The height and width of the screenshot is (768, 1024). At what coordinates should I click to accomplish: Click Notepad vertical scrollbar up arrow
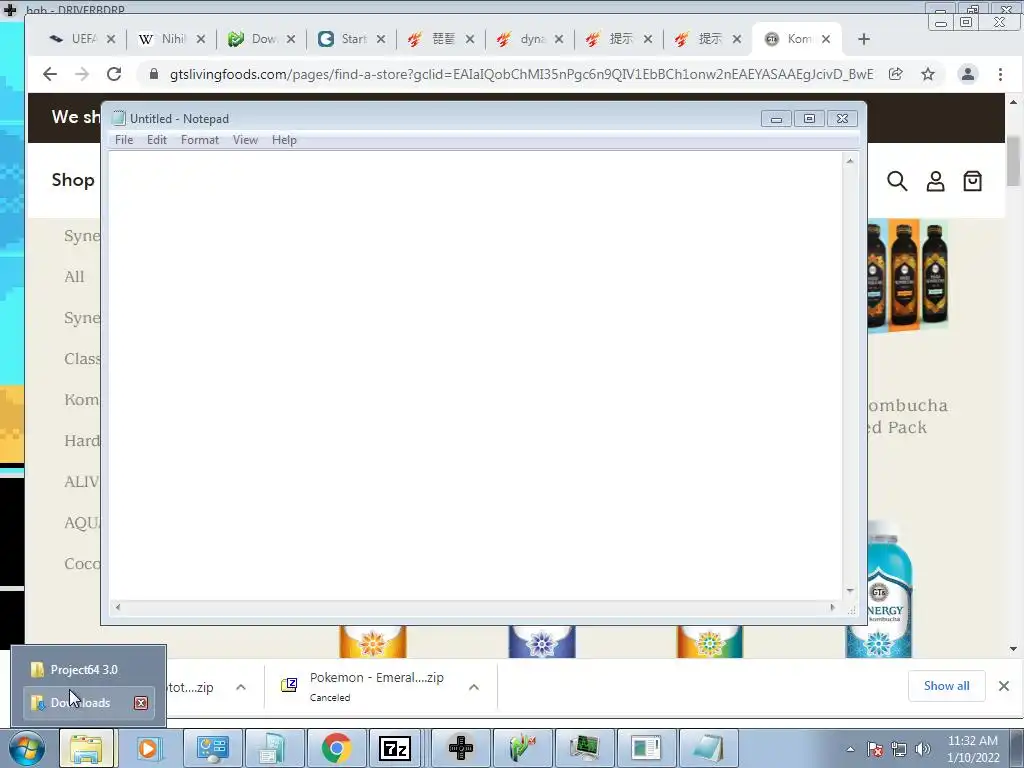pyautogui.click(x=850, y=161)
